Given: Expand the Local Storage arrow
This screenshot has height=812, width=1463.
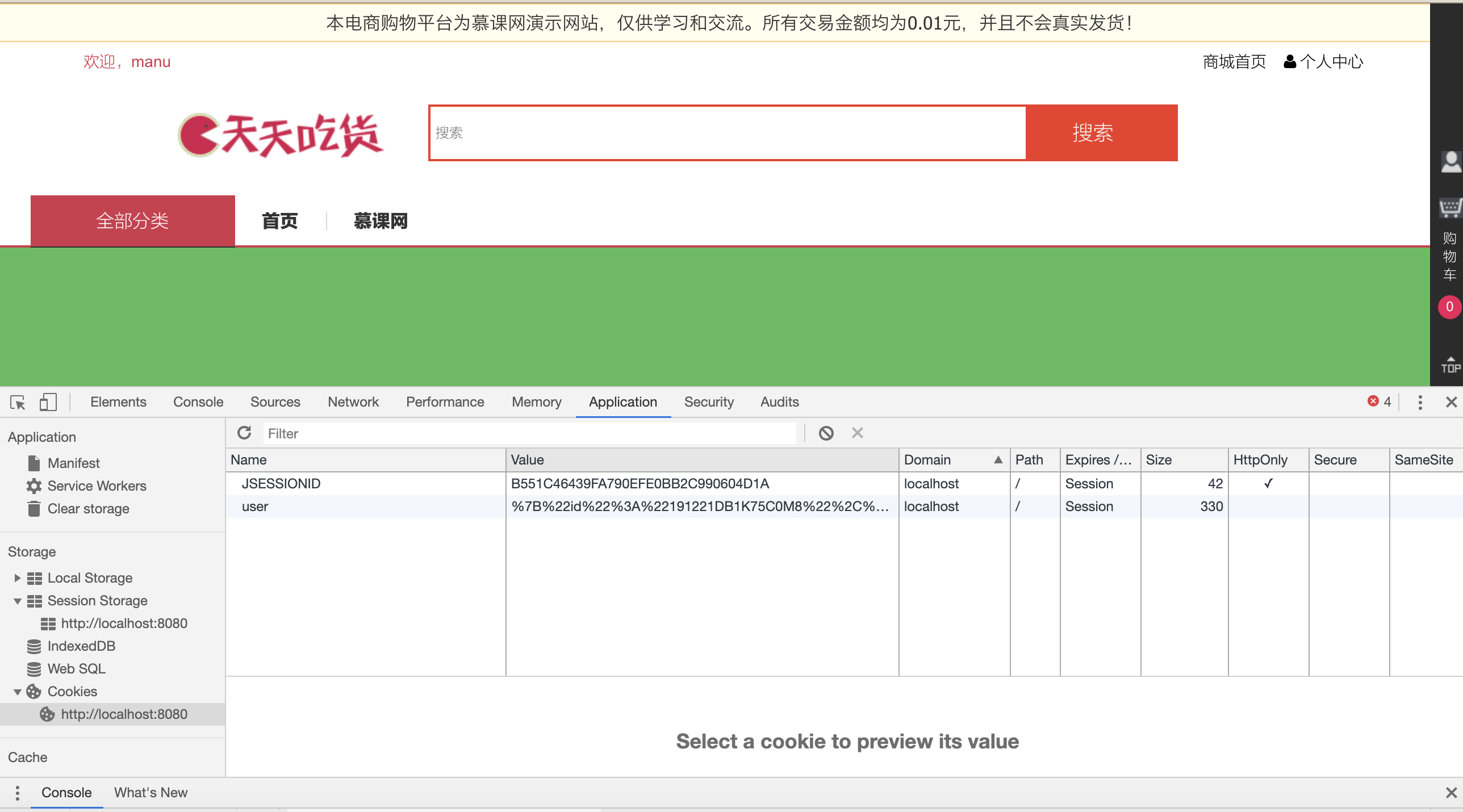Looking at the screenshot, I should (x=17, y=578).
